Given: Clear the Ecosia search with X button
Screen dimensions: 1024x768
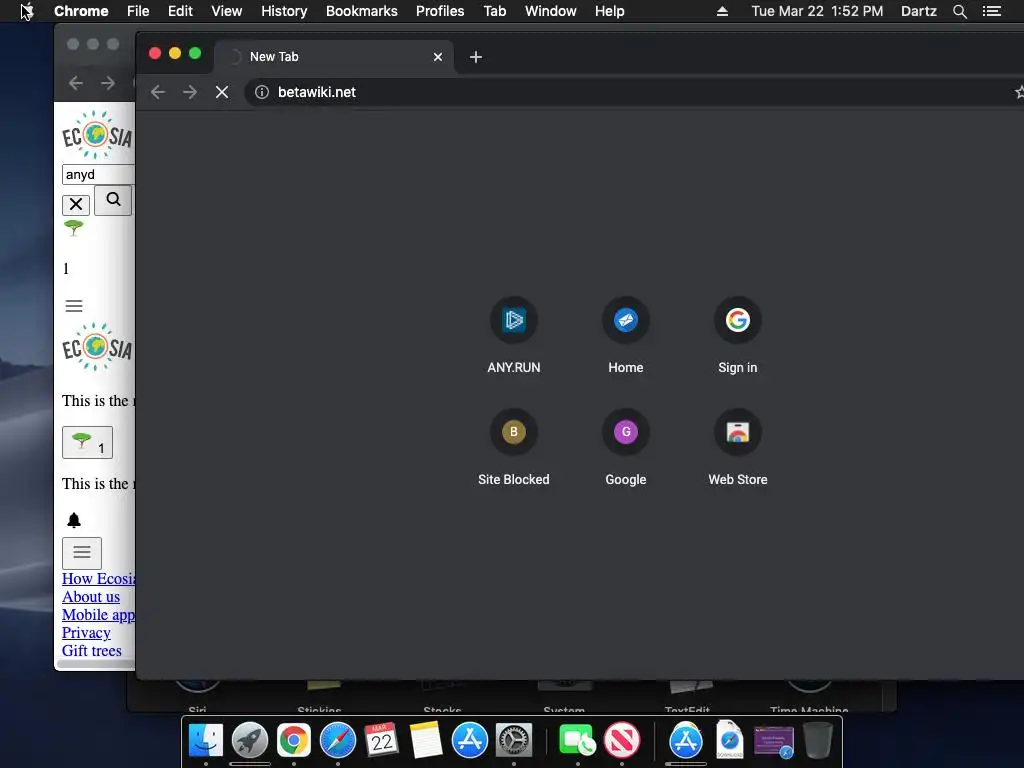Looking at the screenshot, I should point(76,204).
